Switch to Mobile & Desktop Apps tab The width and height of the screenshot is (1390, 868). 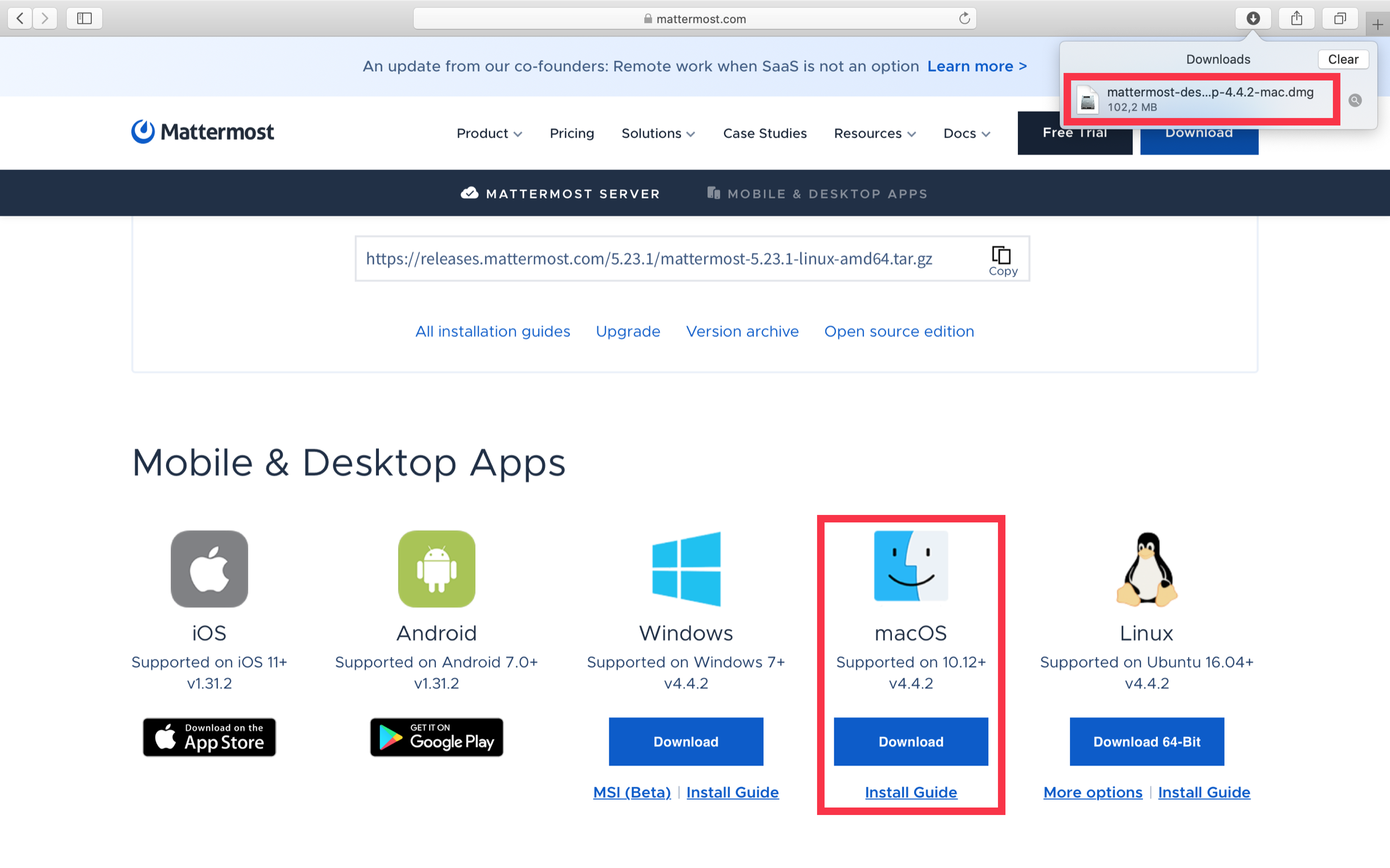(817, 193)
